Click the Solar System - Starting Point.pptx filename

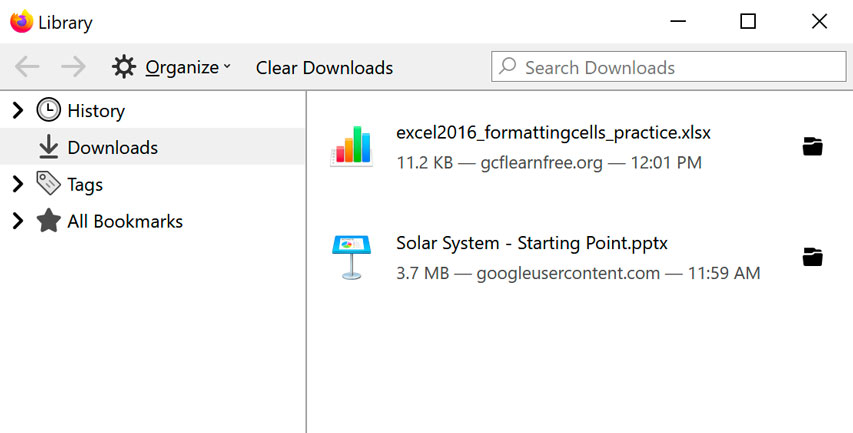tap(531, 243)
